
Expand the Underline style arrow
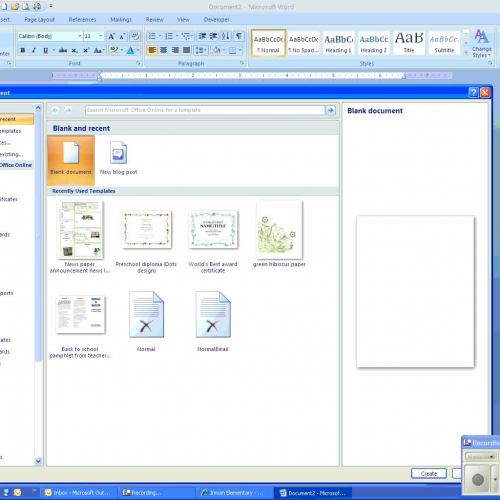click(x=53, y=50)
